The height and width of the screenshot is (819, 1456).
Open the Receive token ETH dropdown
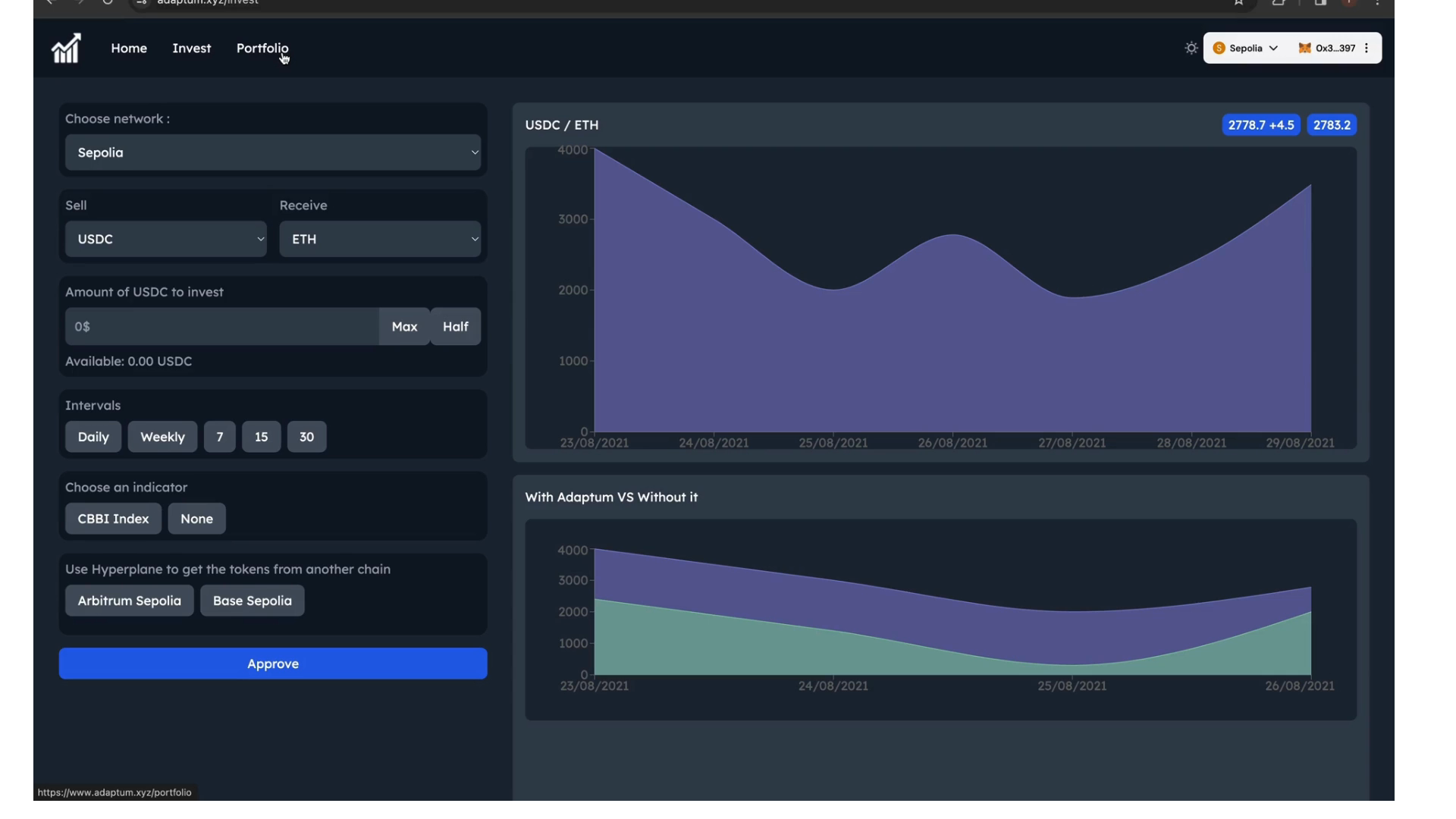point(380,239)
